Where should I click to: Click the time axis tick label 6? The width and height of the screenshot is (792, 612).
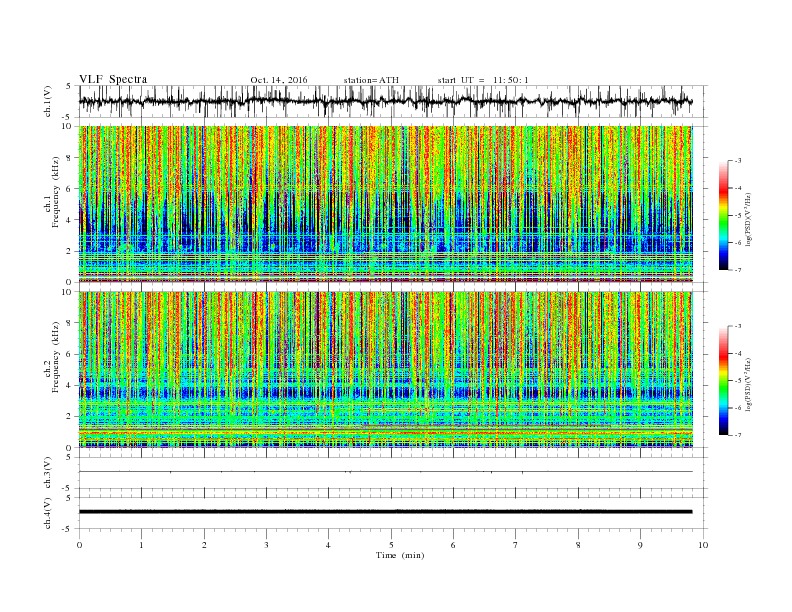point(453,545)
